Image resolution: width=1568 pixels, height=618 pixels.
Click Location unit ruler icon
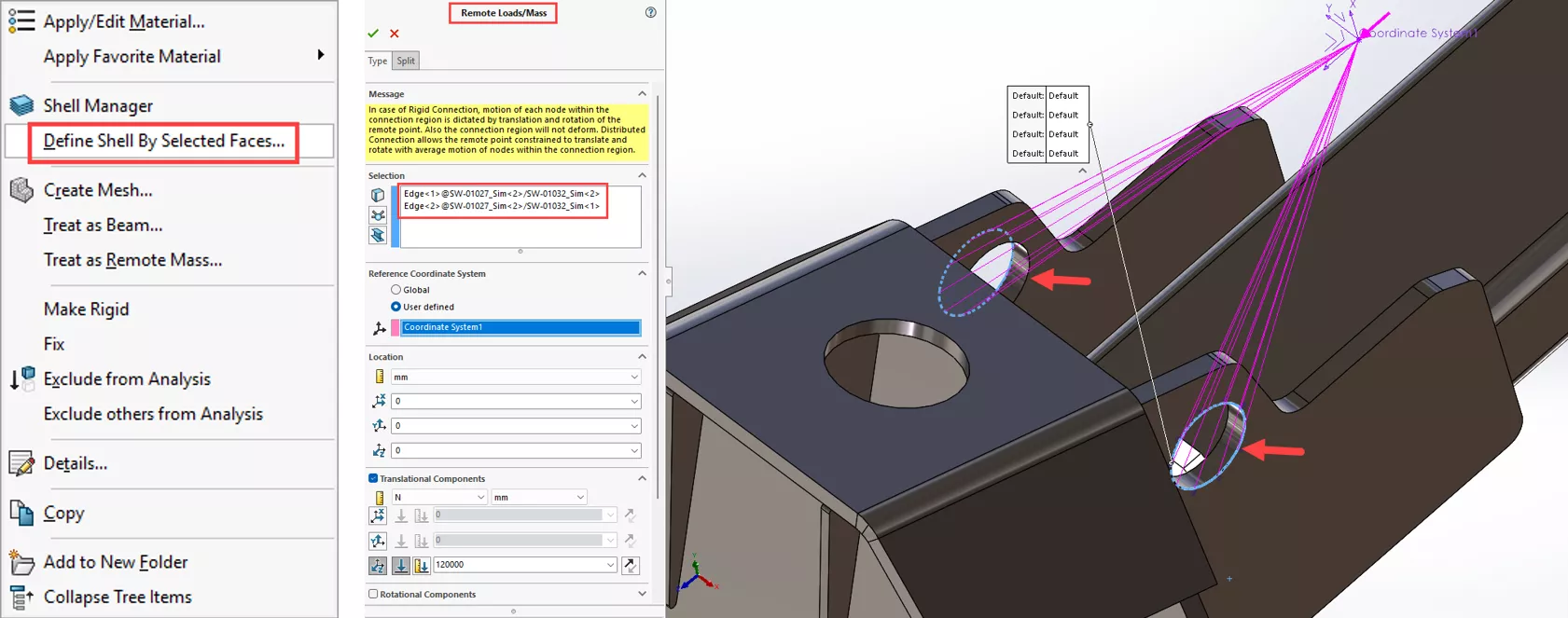[x=380, y=377]
